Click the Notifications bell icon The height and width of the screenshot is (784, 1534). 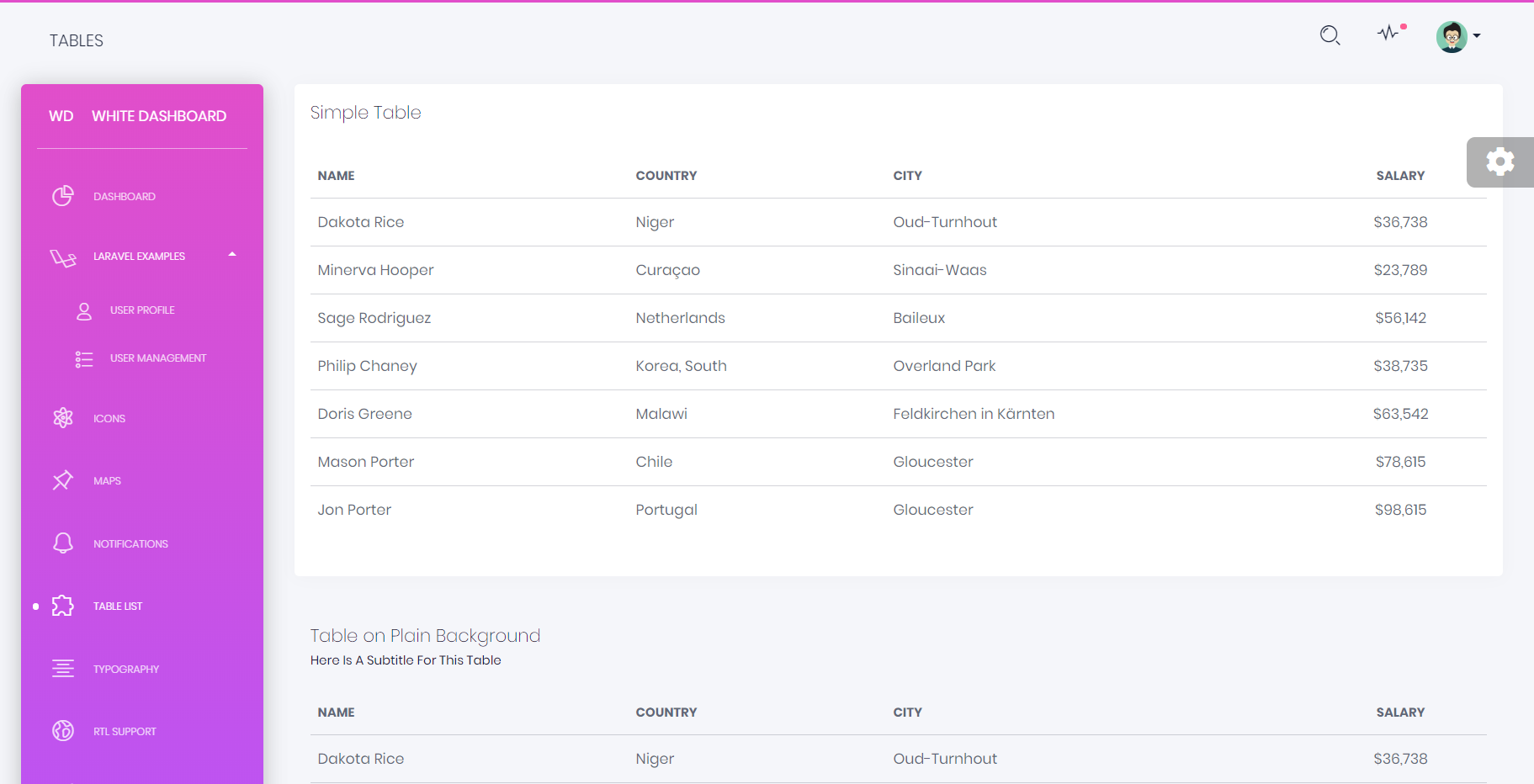(63, 543)
